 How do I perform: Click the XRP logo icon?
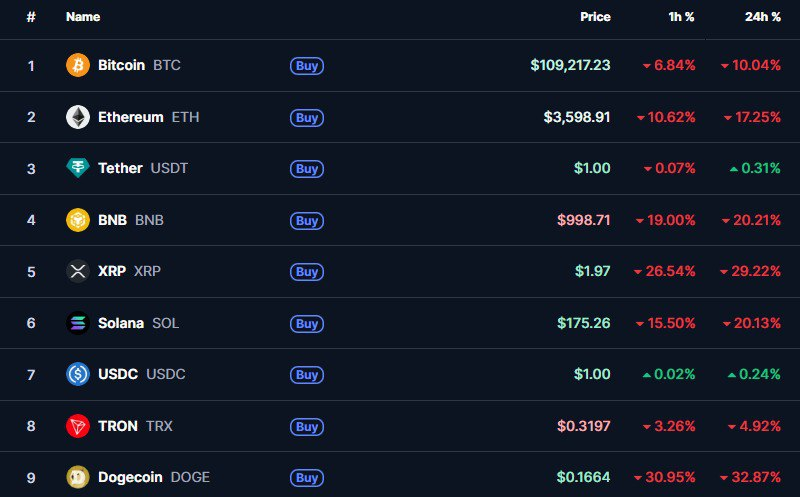tap(77, 271)
